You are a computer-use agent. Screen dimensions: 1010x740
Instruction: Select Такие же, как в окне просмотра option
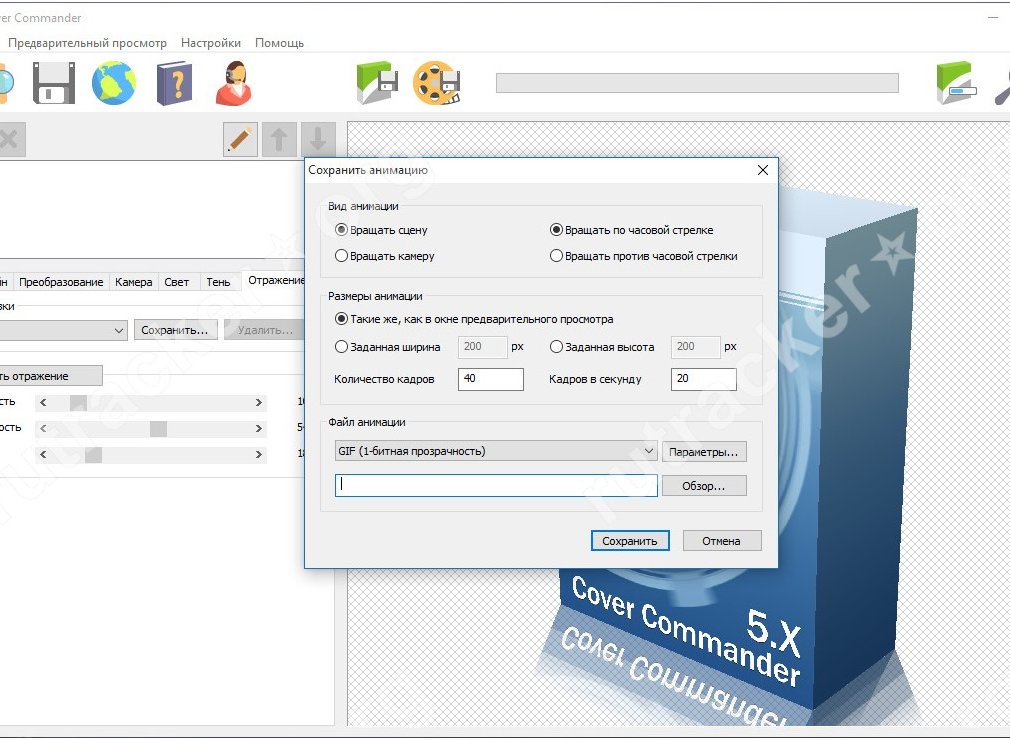341,319
